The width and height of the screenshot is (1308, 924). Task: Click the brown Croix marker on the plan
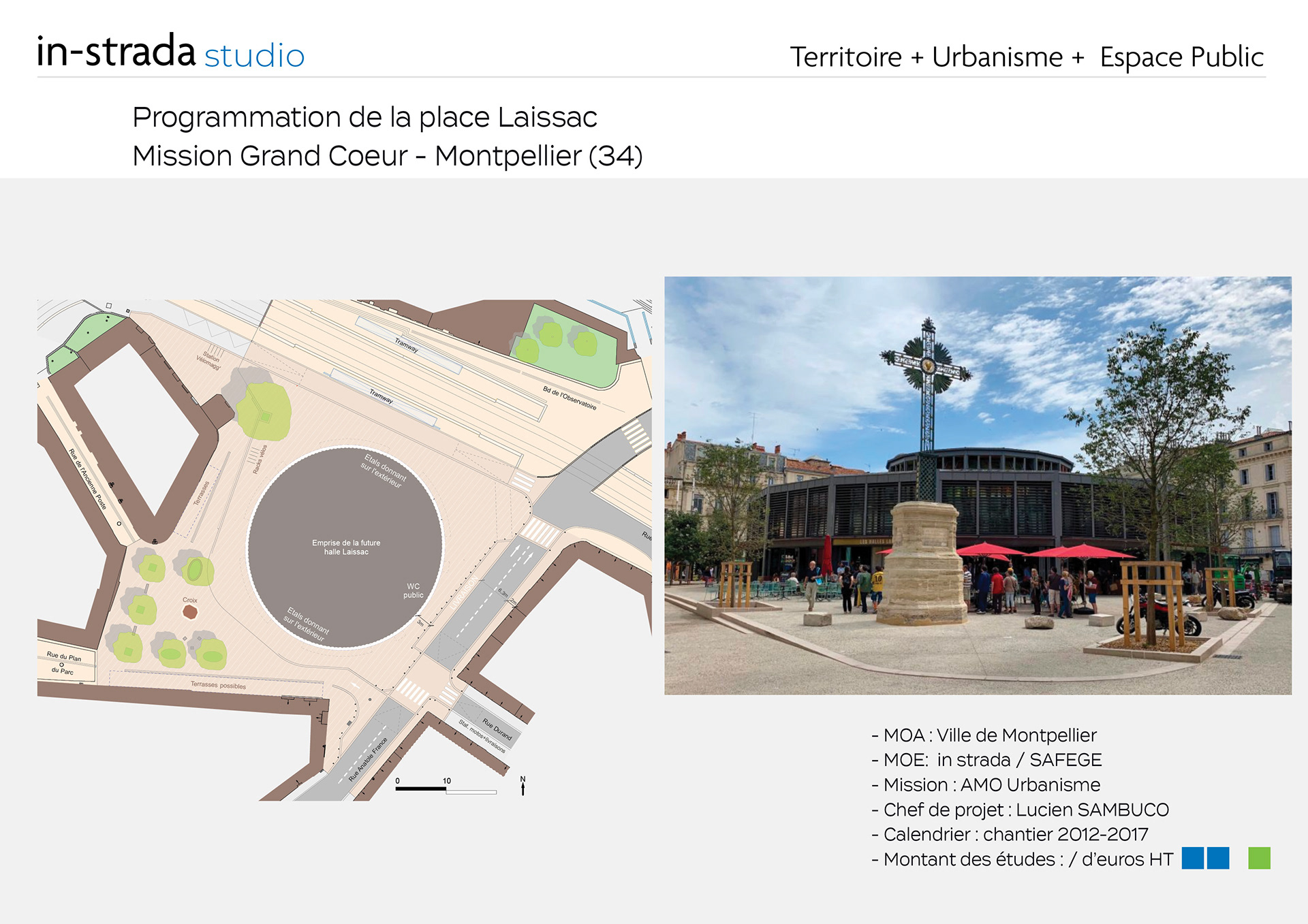190,611
